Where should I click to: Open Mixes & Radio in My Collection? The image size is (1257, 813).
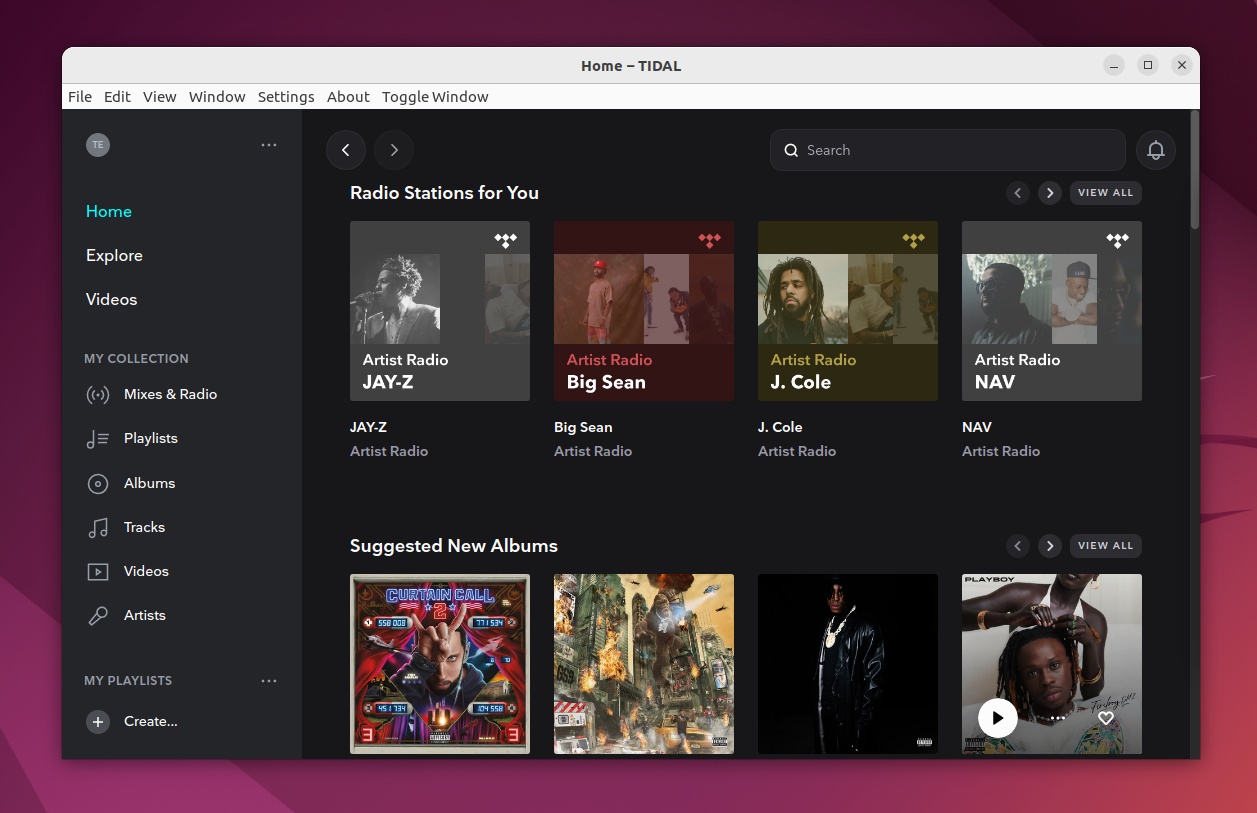pos(97,394)
